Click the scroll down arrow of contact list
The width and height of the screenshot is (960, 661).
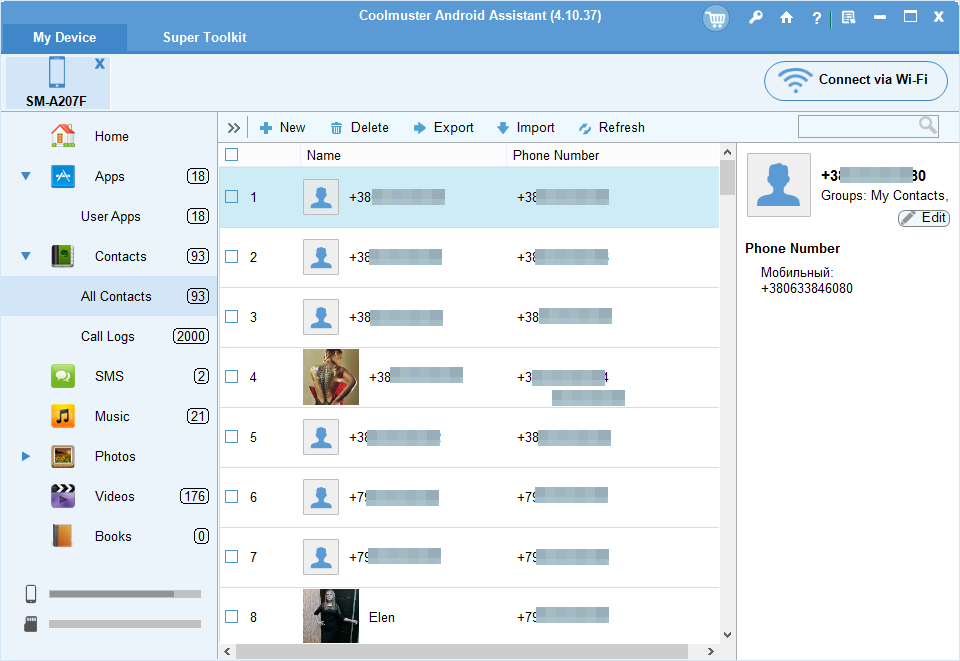(727, 635)
